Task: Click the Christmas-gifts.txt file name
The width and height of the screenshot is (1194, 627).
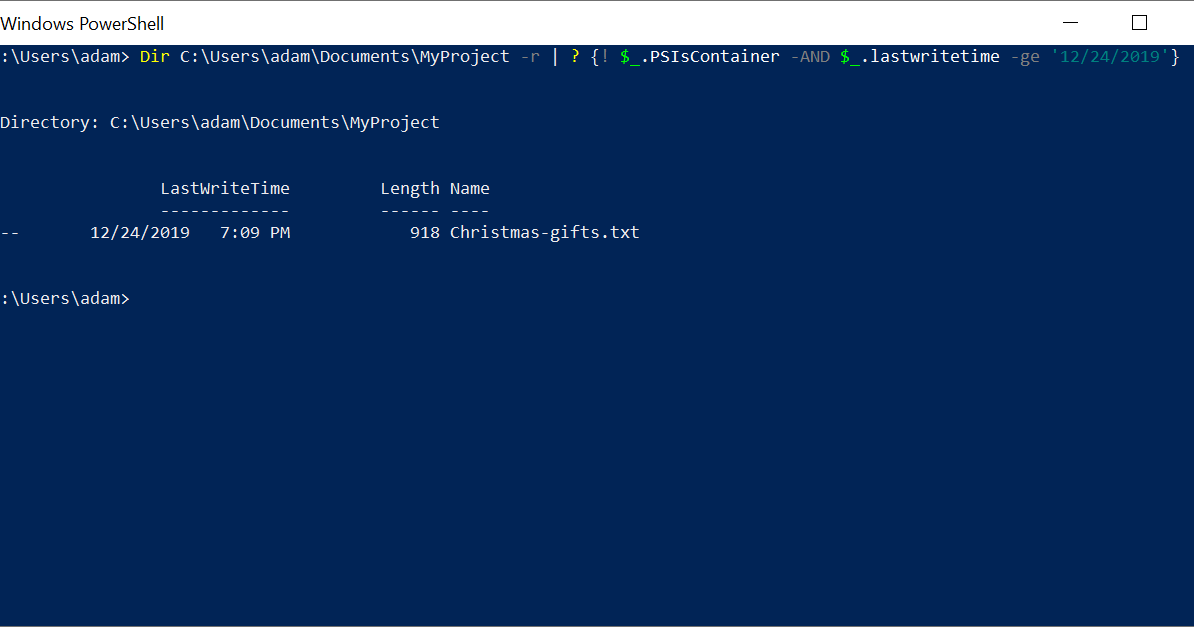Action: click(544, 232)
